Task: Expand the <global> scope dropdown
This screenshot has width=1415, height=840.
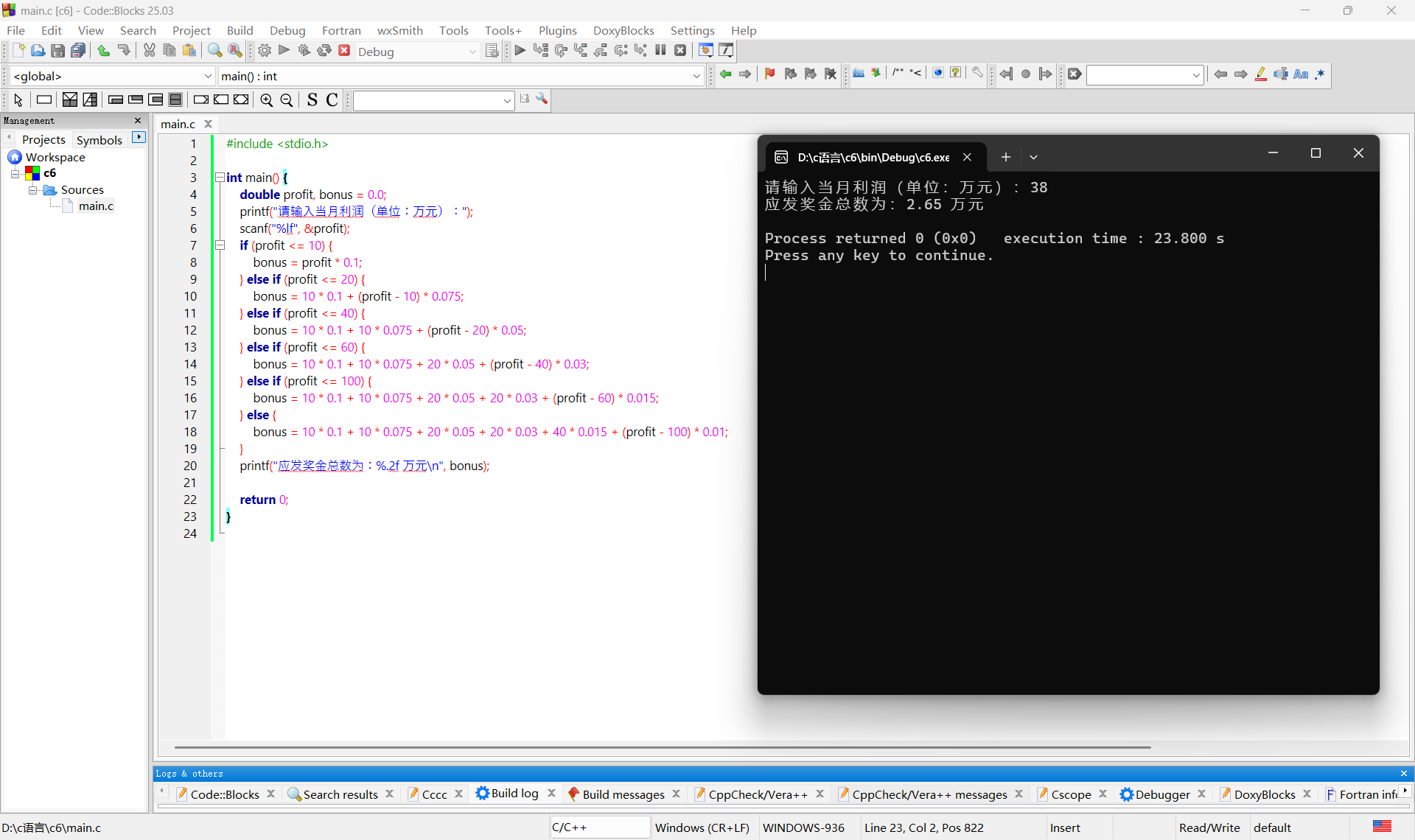Action: 207,76
